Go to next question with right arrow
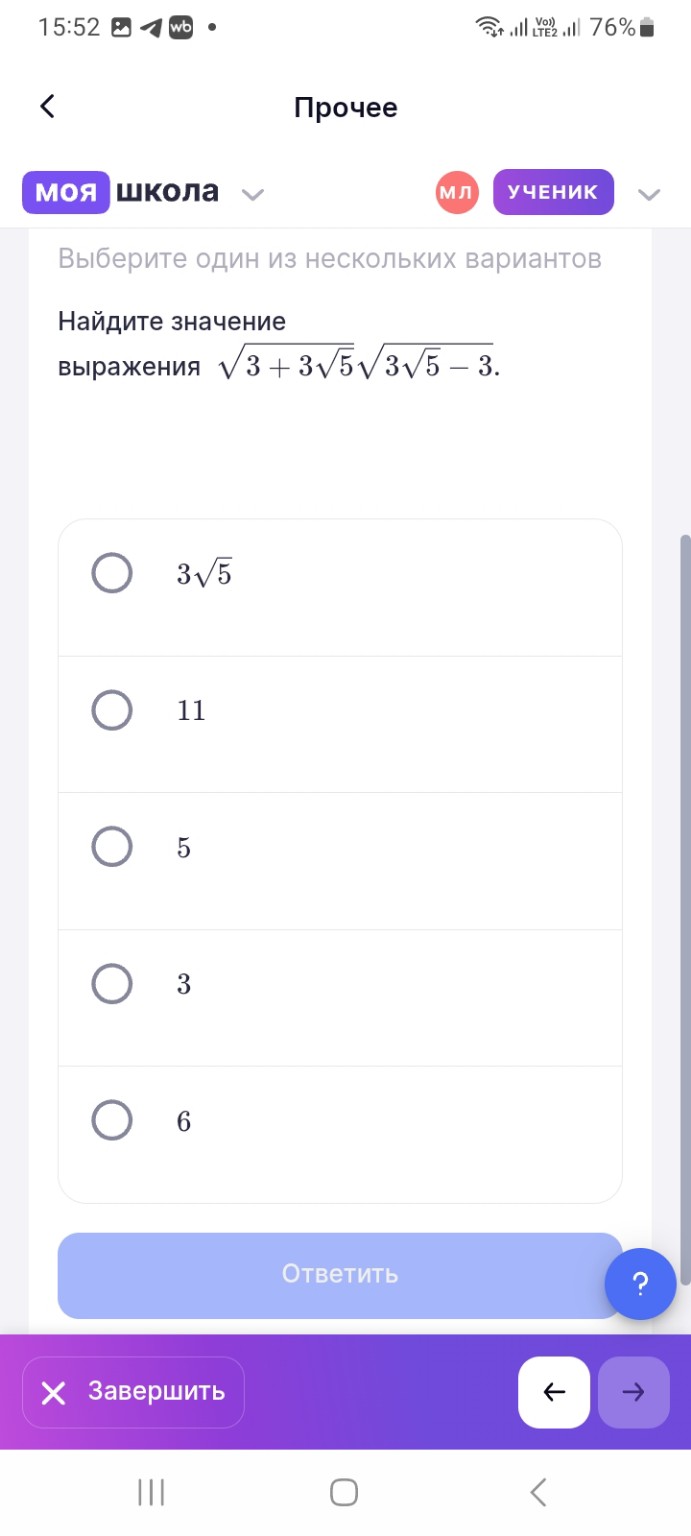Image resolution: width=691 pixels, height=1536 pixels. pyautogui.click(x=633, y=1392)
